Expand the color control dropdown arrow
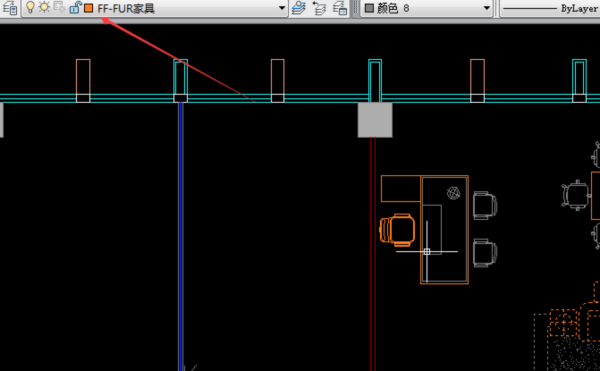 coord(487,8)
